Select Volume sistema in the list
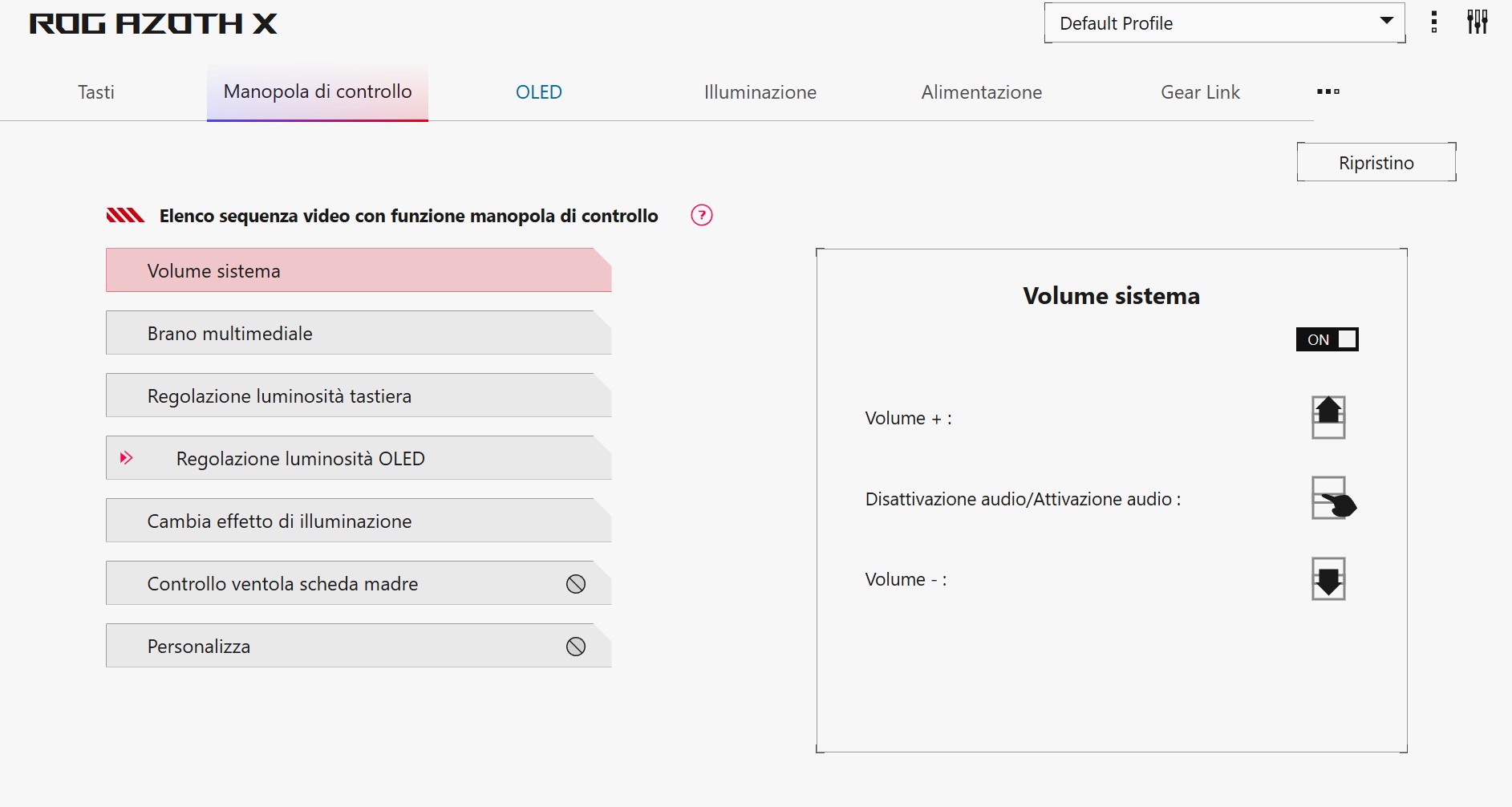Image resolution: width=1512 pixels, height=807 pixels. (x=359, y=270)
